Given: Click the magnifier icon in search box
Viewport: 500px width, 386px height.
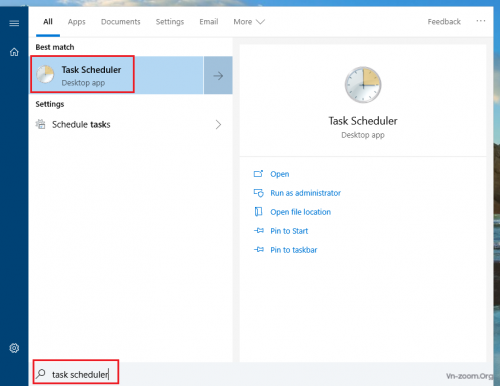Looking at the screenshot, I should 41,374.
